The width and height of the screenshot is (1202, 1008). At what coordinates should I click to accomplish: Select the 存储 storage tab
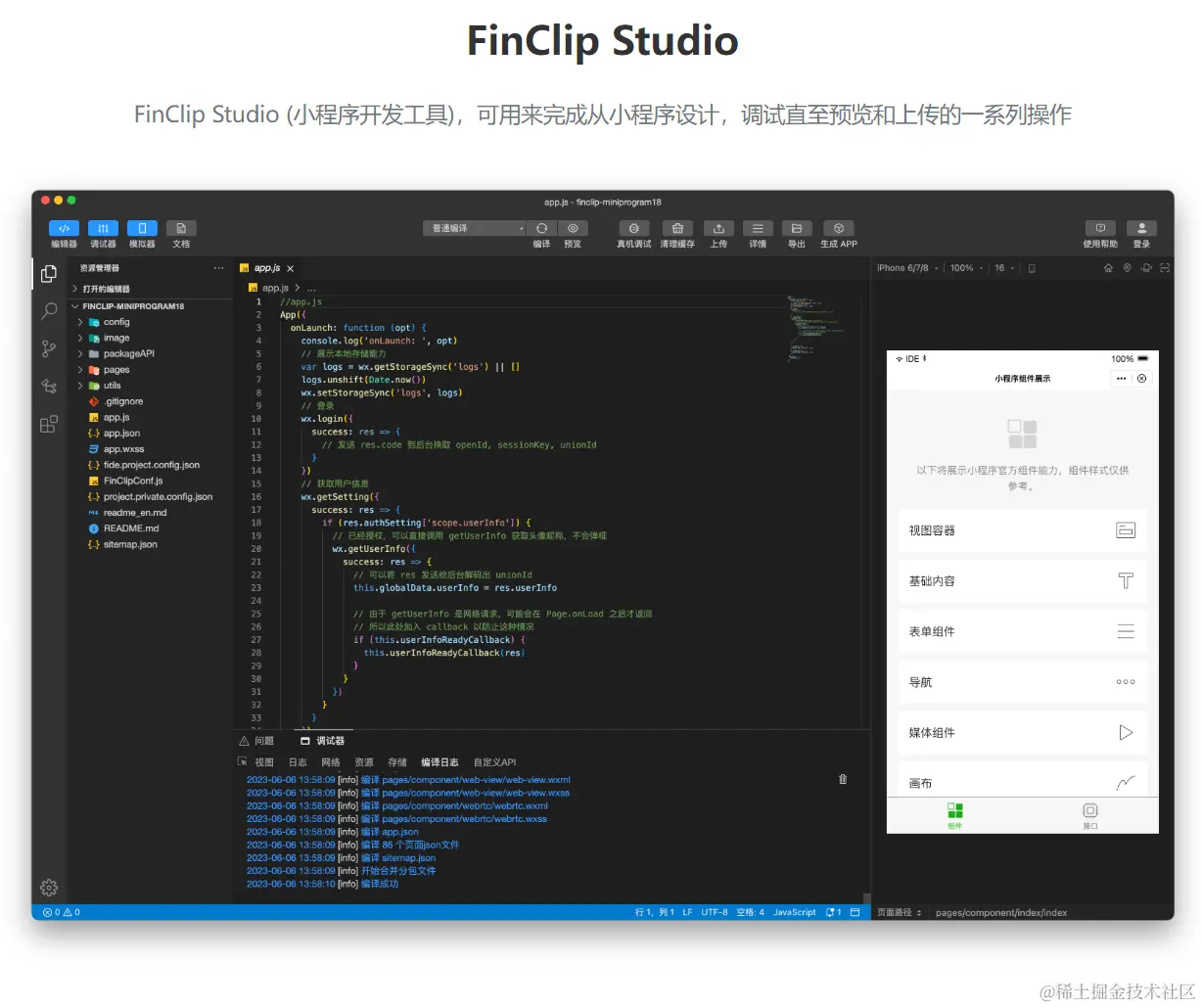[x=397, y=762]
